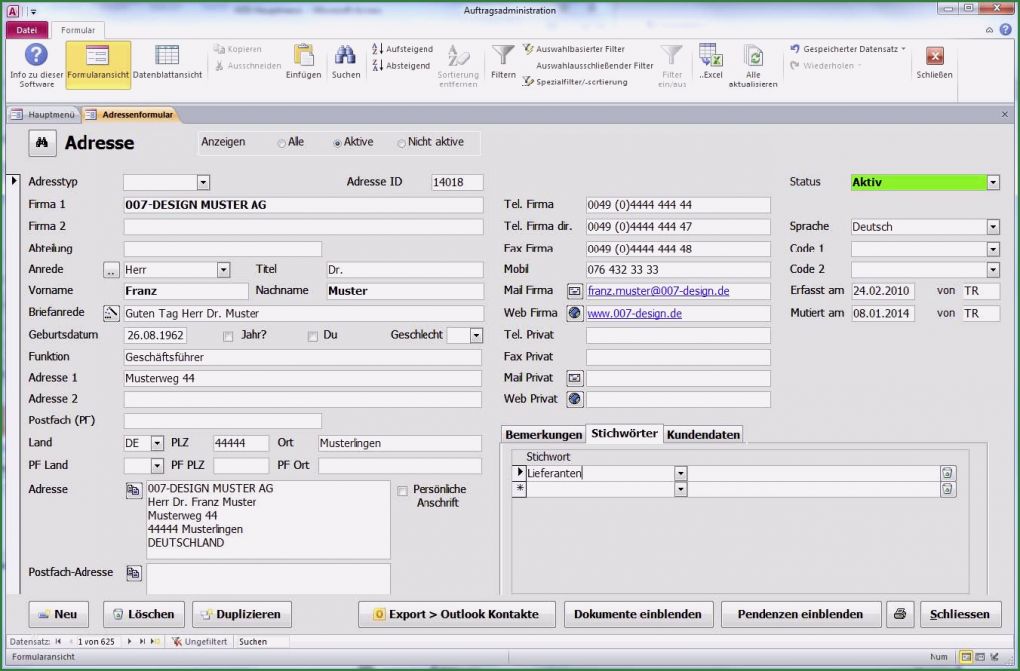The height and width of the screenshot is (671, 1020).
Task: Open the Datei menu
Action: [27, 30]
